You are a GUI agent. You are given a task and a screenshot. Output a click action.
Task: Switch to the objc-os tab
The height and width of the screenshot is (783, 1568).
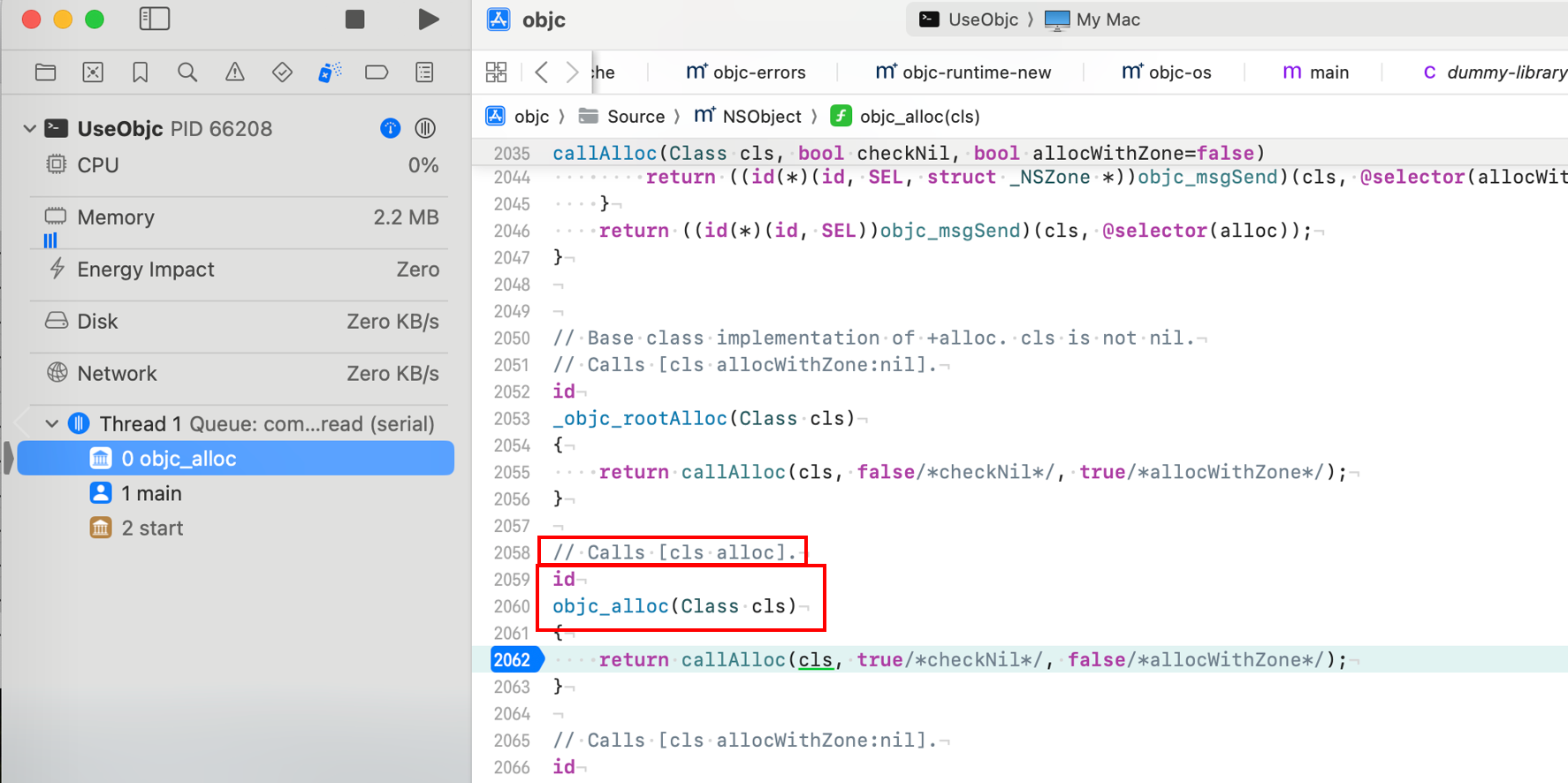pyautogui.click(x=1166, y=72)
